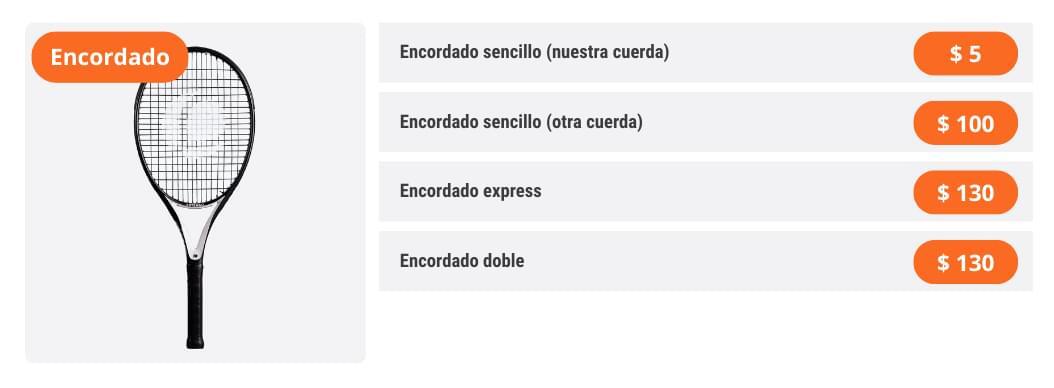Click the white logo on racket strings
Image resolution: width=1054 pixels, height=388 pixels.
coord(194,124)
